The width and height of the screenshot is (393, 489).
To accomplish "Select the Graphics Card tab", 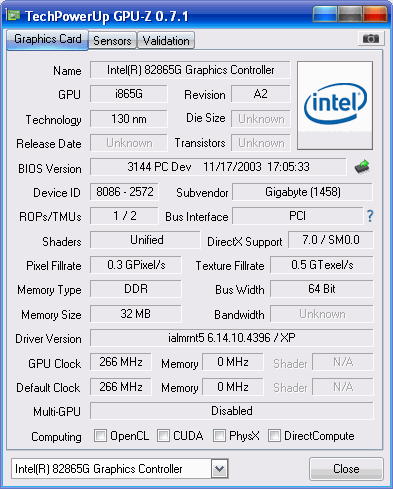I will point(47,39).
